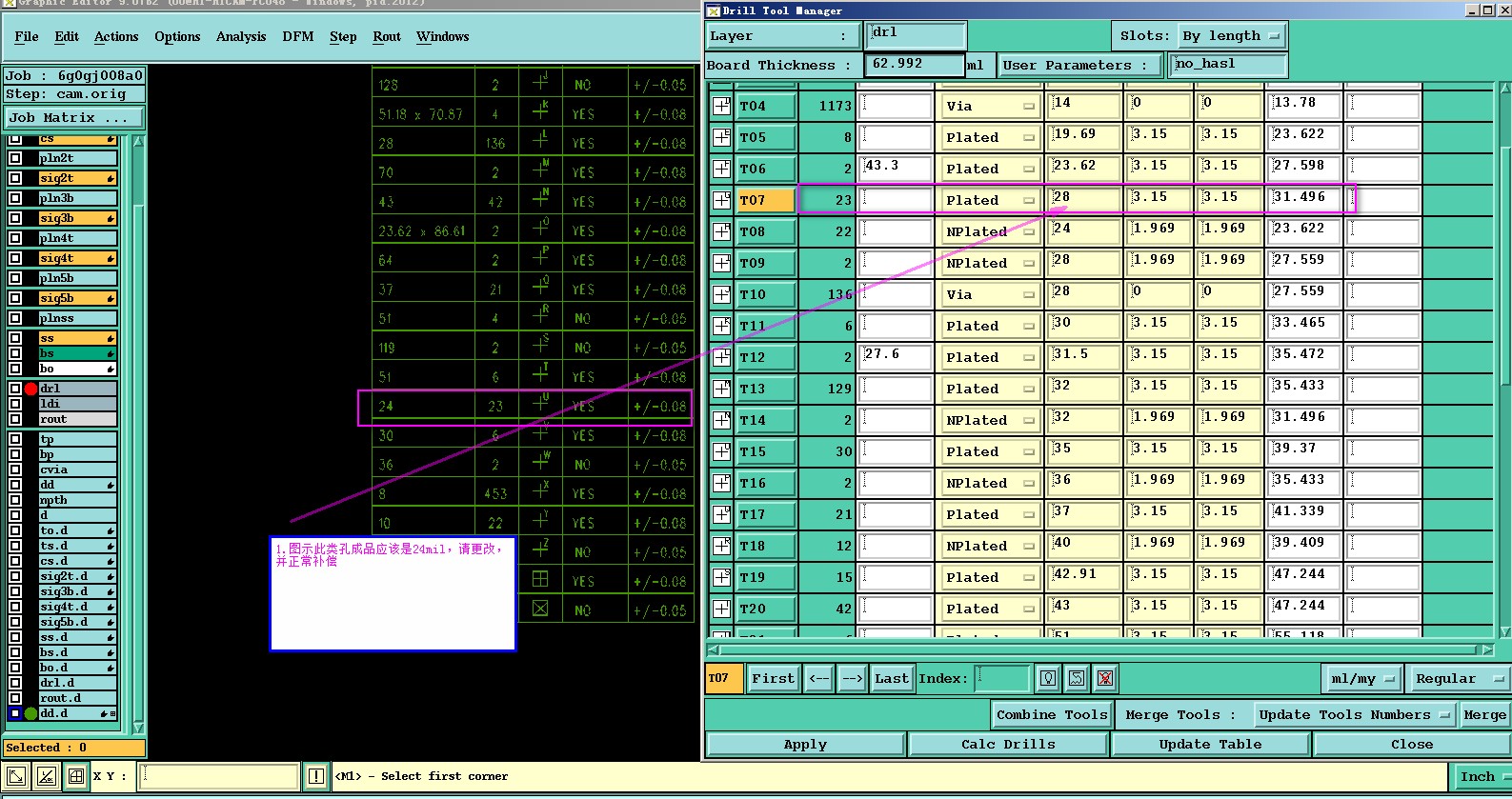Open the NPlated type dropdown for T08

[989, 231]
